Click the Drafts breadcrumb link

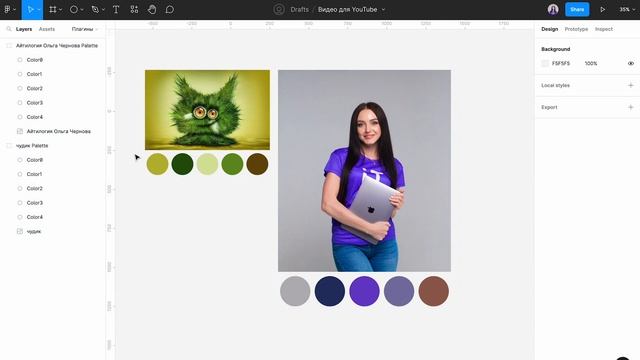[300, 9]
